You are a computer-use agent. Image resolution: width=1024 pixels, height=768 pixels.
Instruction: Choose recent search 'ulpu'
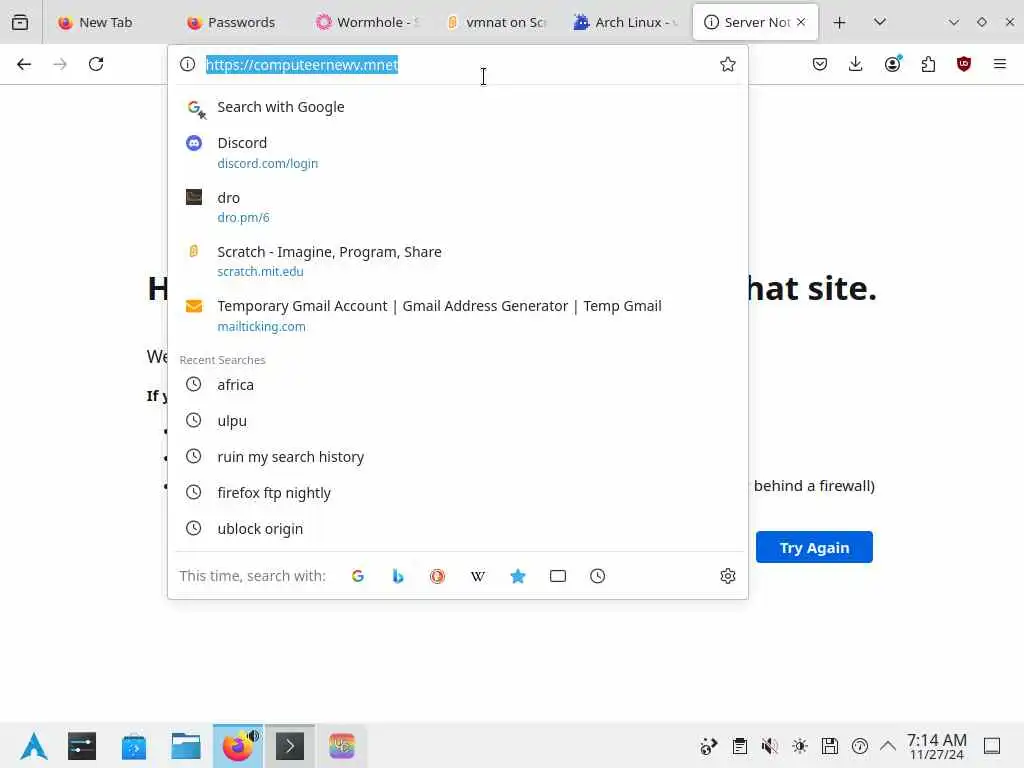pos(458,421)
